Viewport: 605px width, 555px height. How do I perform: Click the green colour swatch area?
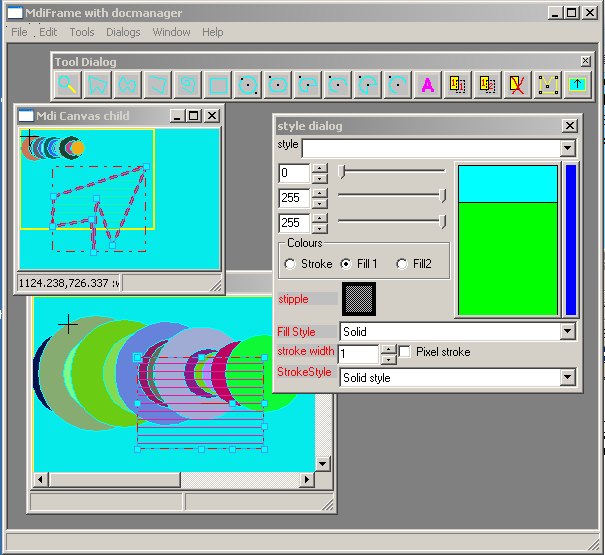[506, 258]
